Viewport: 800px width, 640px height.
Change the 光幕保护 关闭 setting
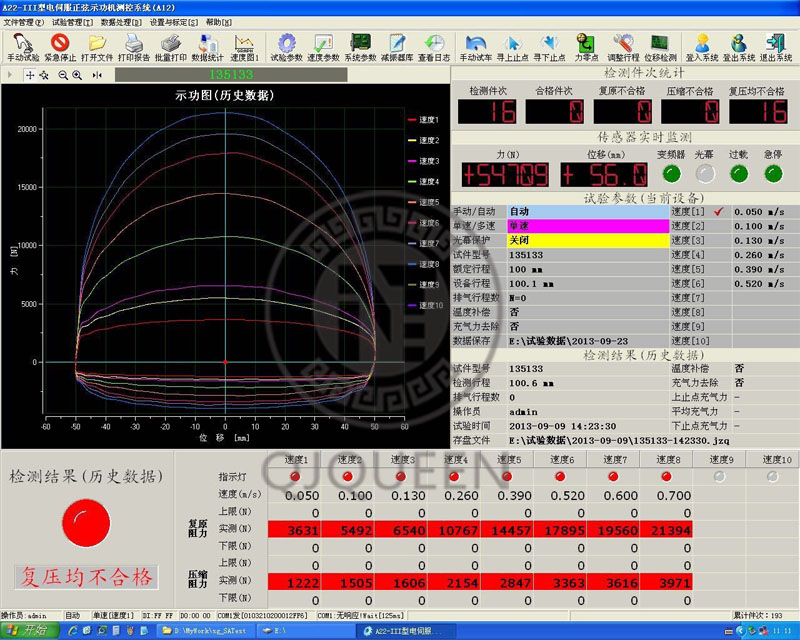(x=586, y=241)
